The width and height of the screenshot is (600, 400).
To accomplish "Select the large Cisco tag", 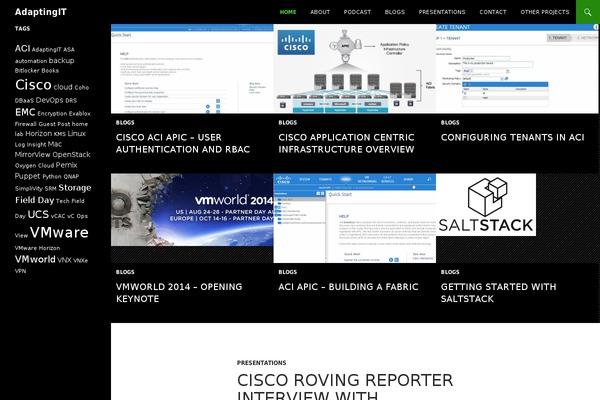I will [x=33, y=85].
